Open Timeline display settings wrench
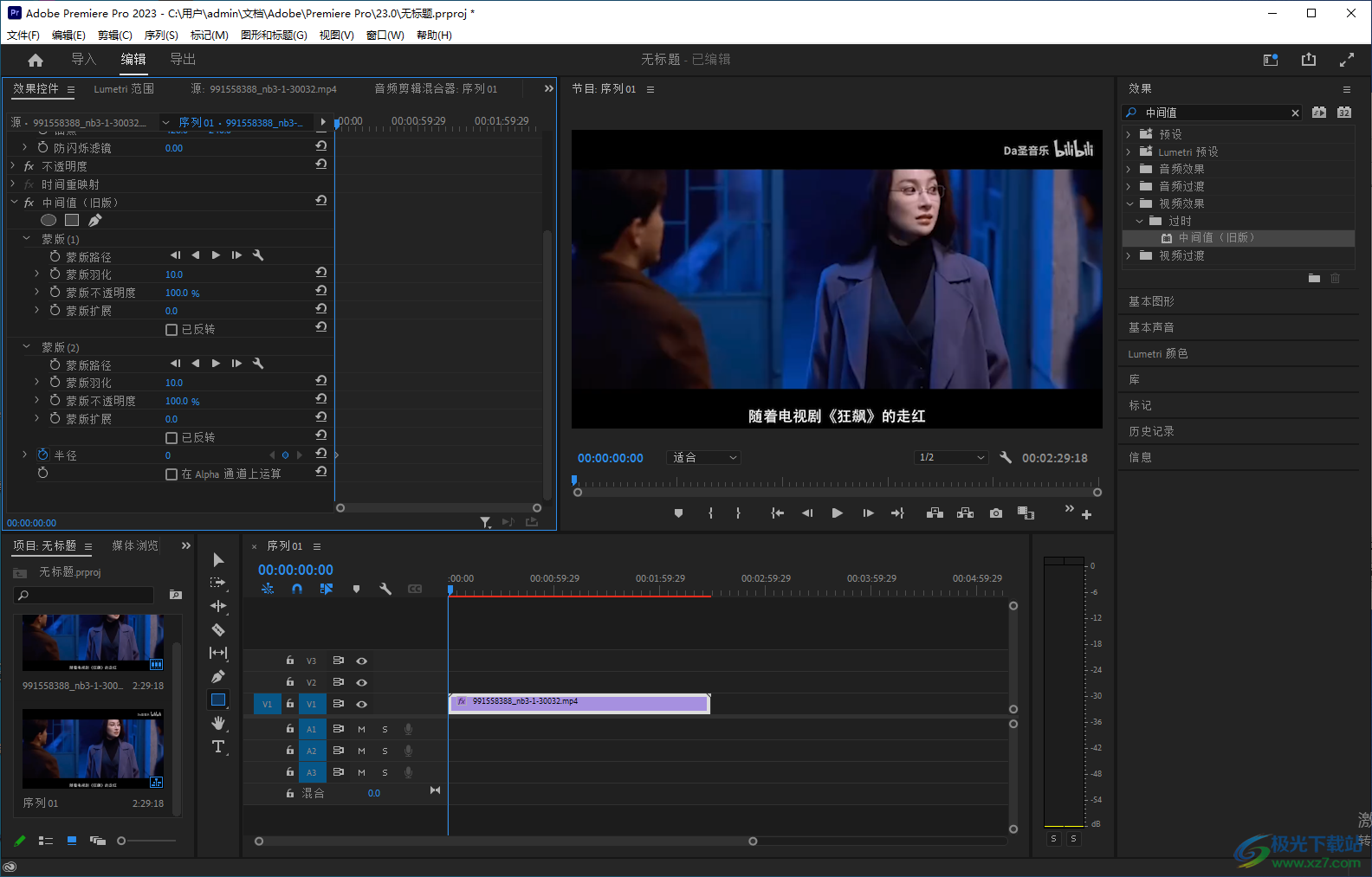This screenshot has height=877, width=1372. tap(385, 589)
